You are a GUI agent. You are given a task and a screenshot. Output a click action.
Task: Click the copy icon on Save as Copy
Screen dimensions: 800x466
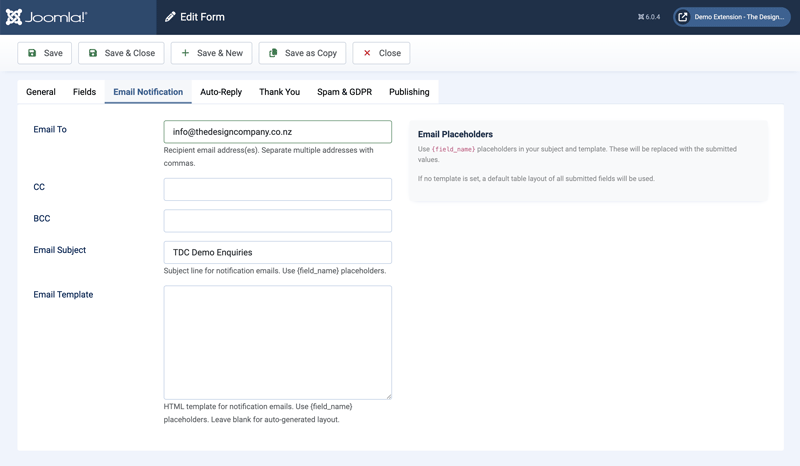coord(273,53)
